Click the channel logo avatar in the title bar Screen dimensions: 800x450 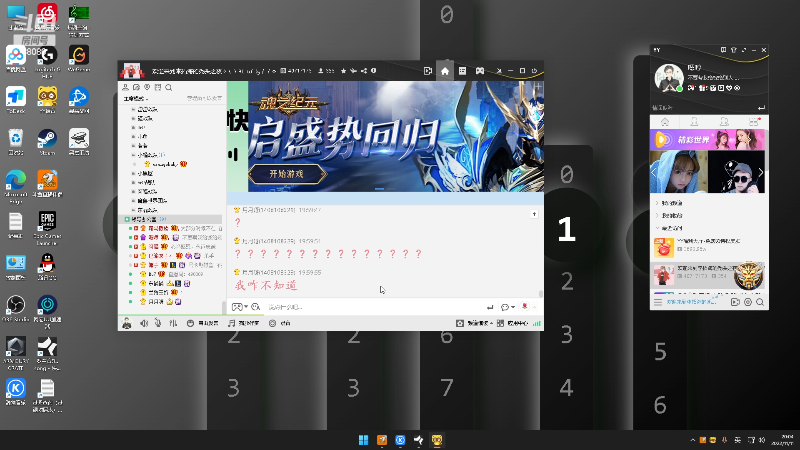click(x=132, y=71)
